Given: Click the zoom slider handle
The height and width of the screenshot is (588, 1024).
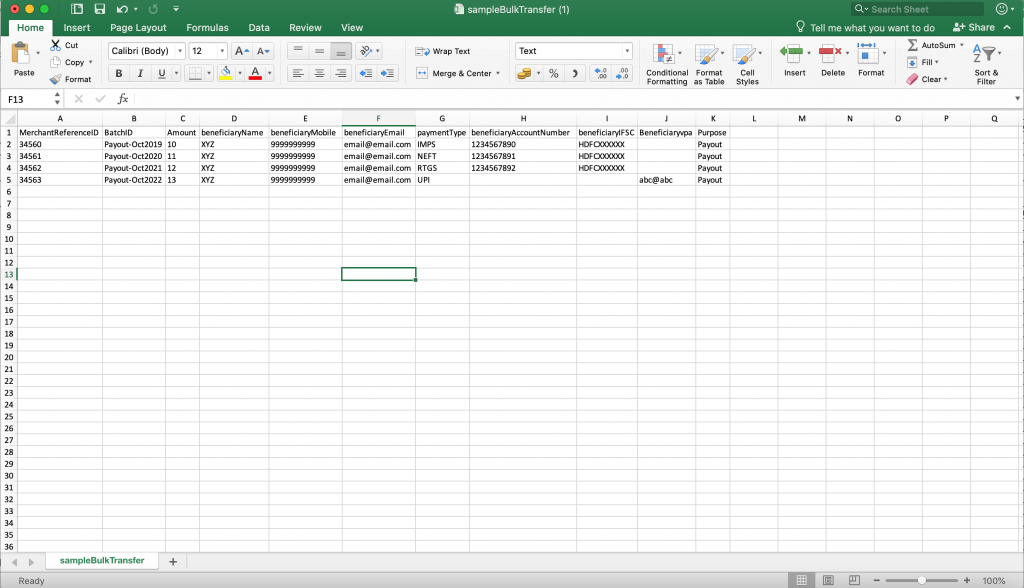Looking at the screenshot, I should 921,580.
